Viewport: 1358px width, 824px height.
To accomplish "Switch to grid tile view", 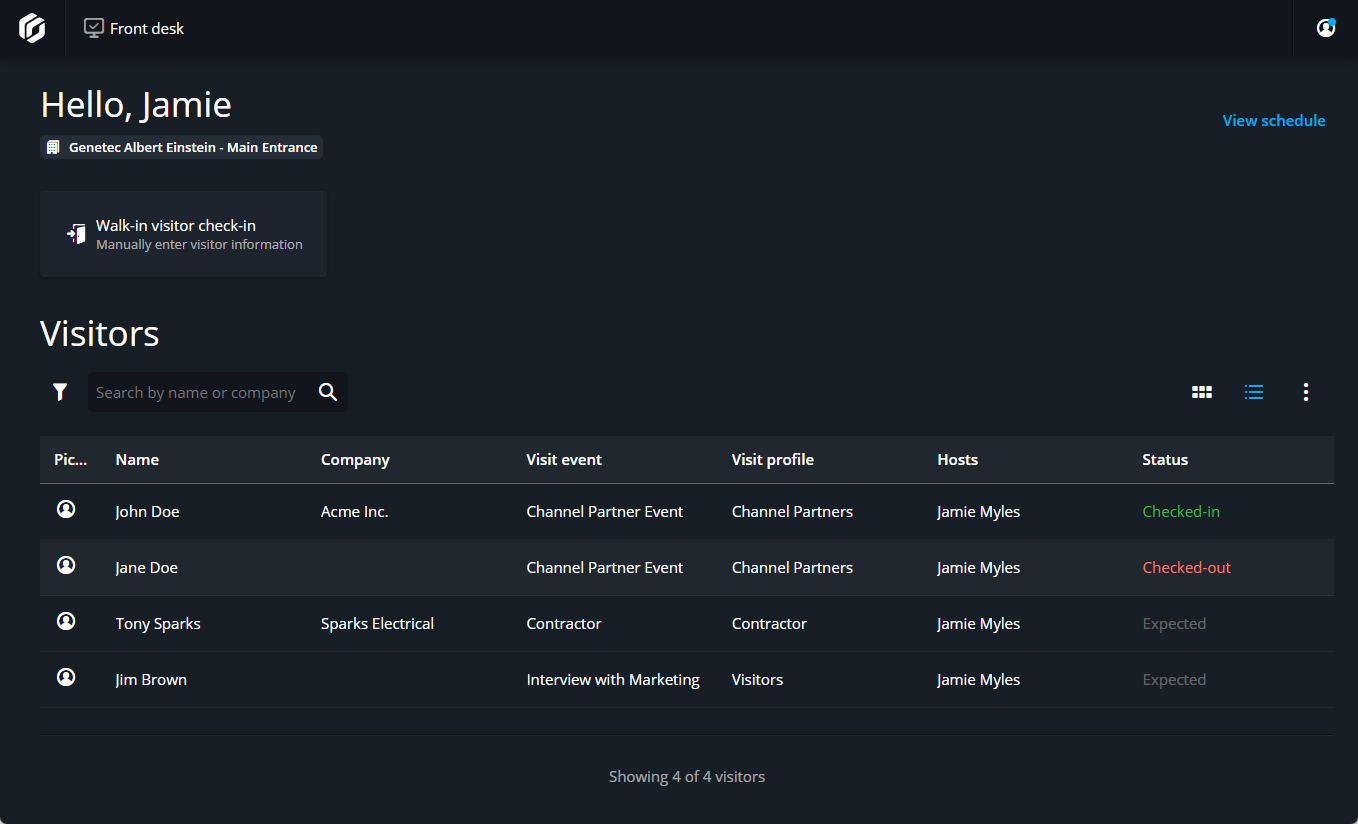I will tap(1202, 392).
